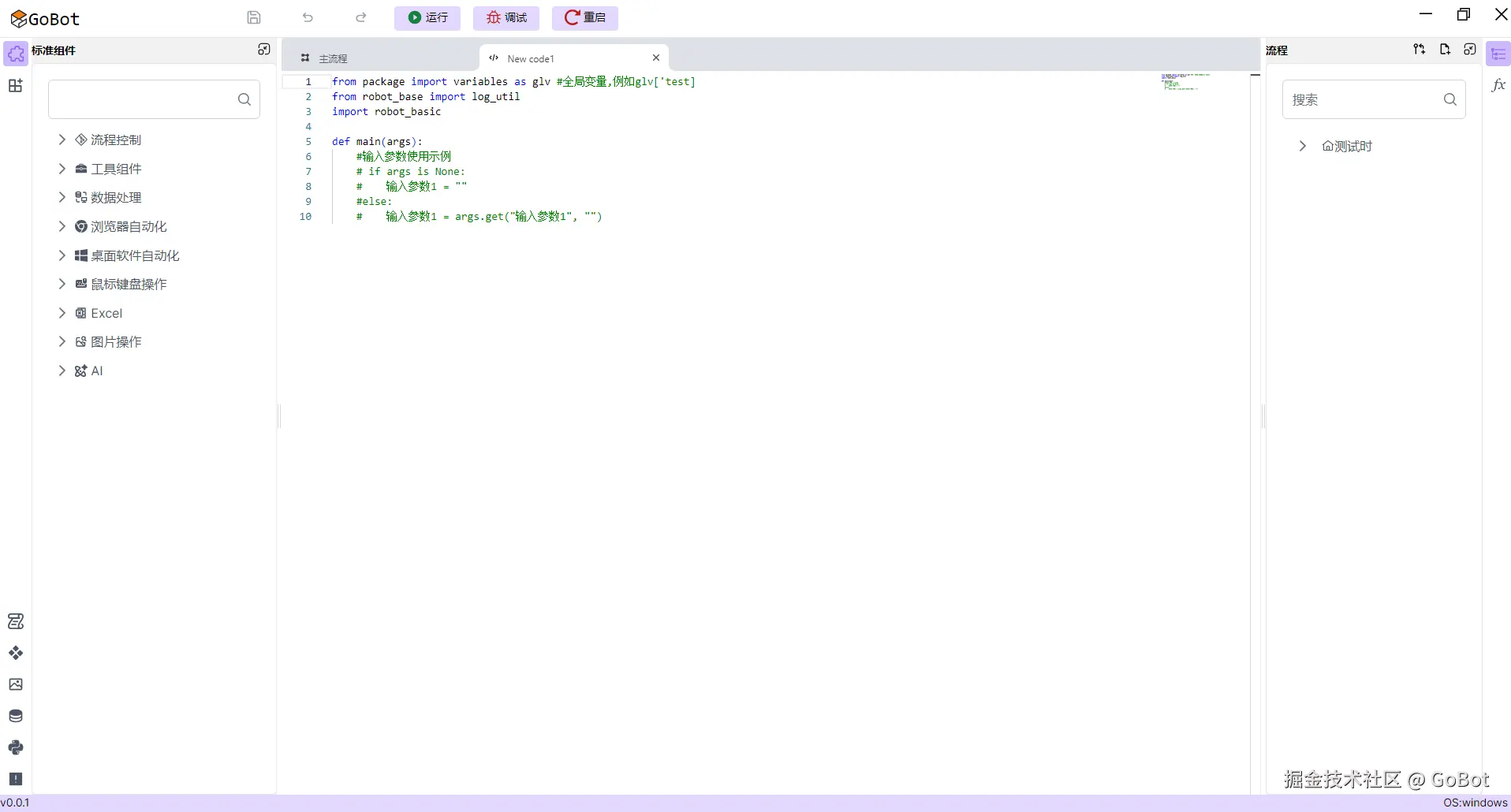
Task: Expand the 测试时 flow node
Action: coord(1302,146)
